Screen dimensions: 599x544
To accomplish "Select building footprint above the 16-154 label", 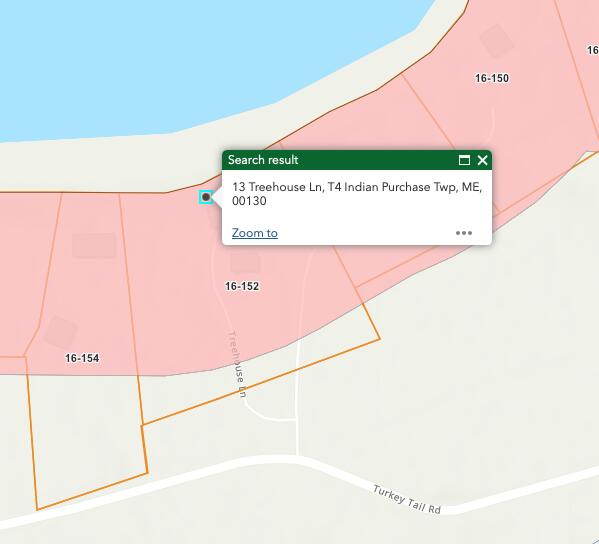I will point(60,332).
